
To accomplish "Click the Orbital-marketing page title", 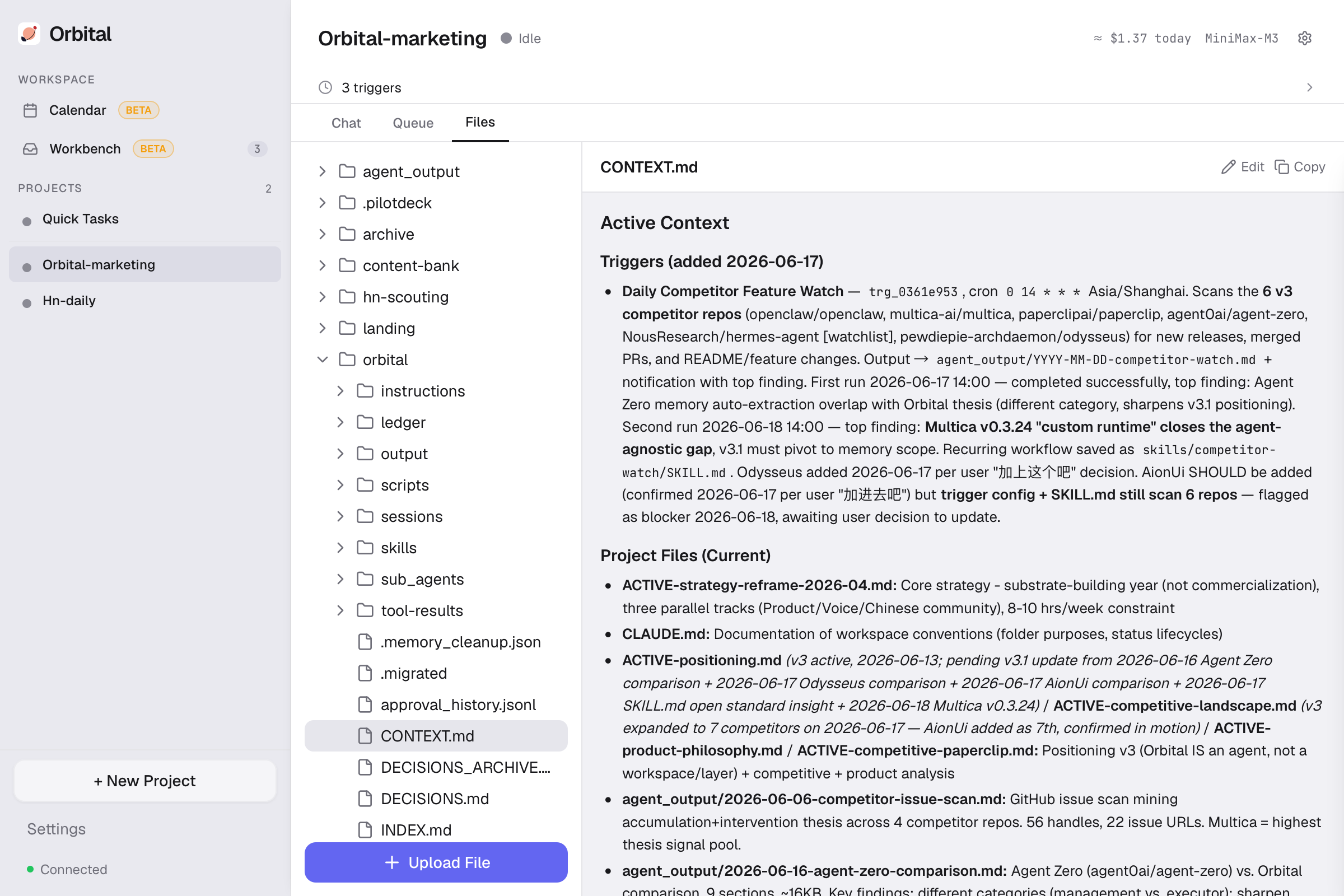I will pyautogui.click(x=402, y=38).
